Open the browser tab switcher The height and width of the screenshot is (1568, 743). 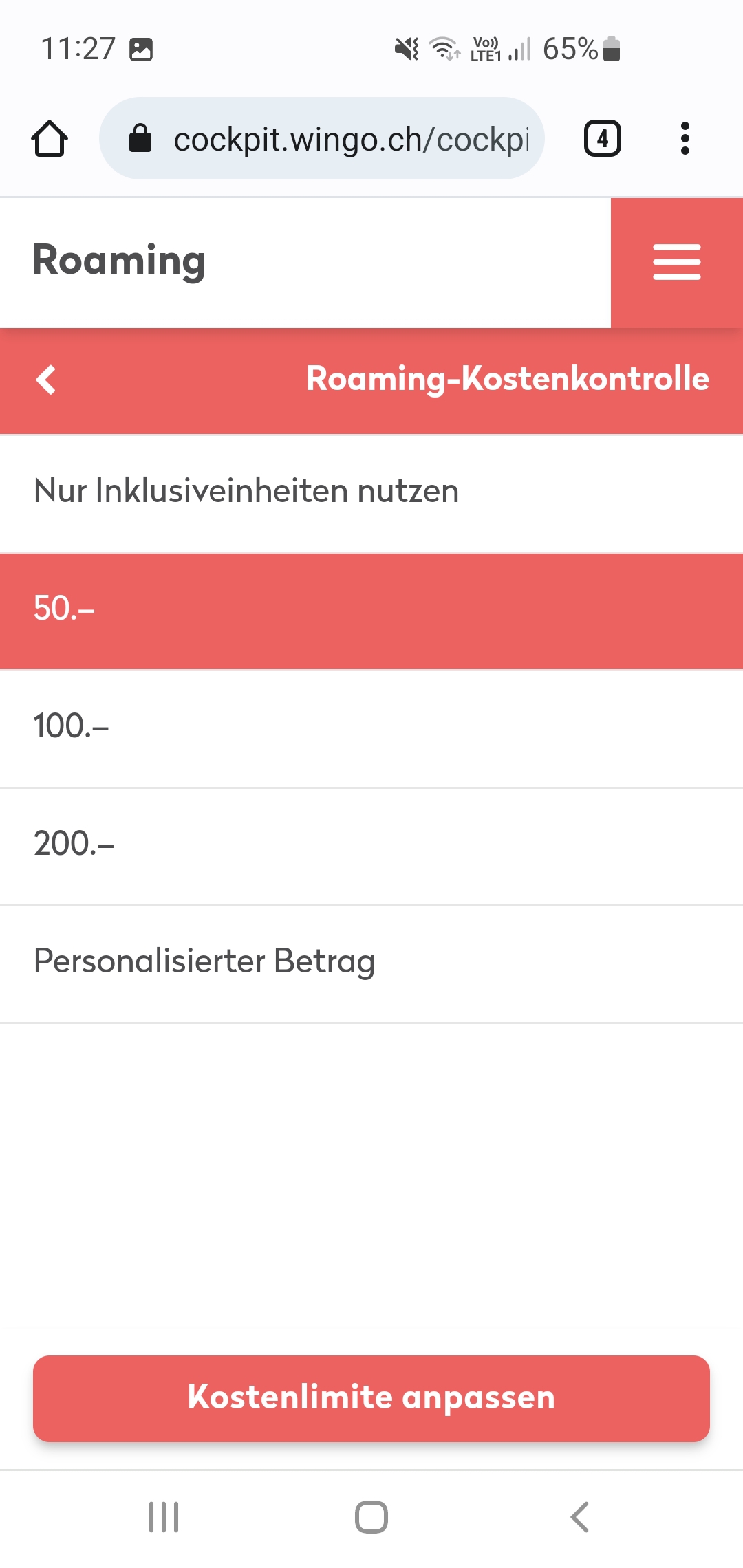602,139
